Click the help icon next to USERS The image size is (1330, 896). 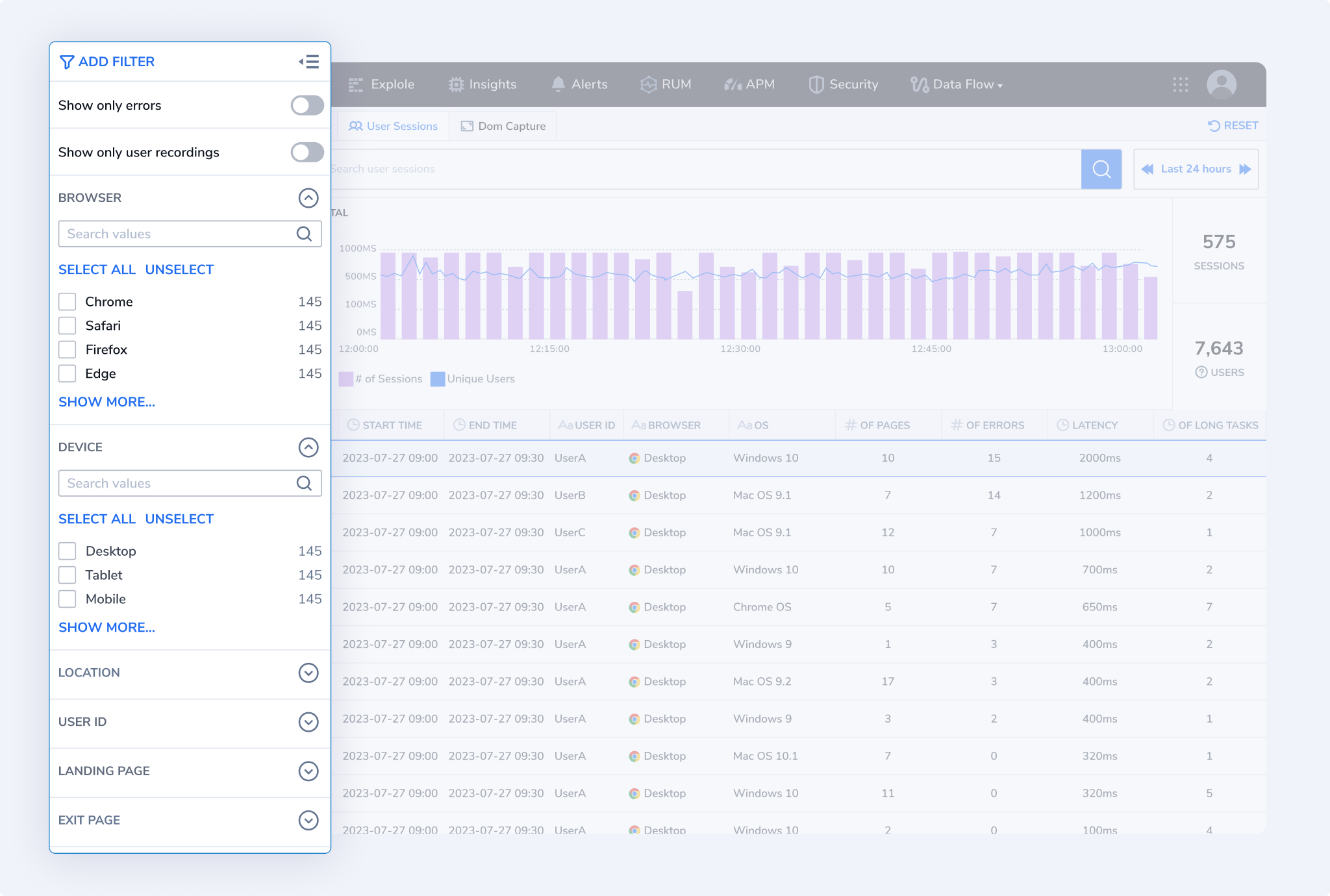(1201, 372)
